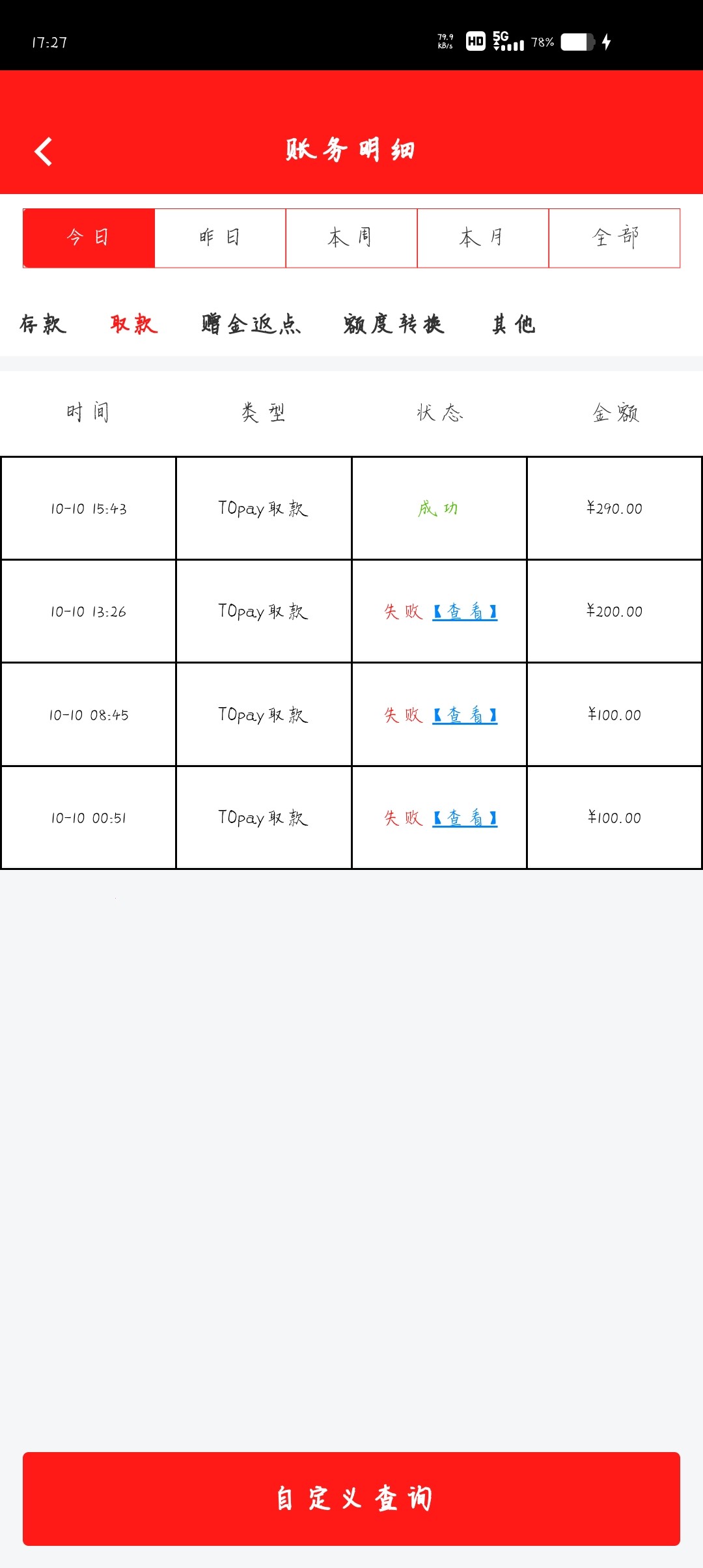Switch to the 昨日 date filter
This screenshot has height=1568, width=703.
221,238
